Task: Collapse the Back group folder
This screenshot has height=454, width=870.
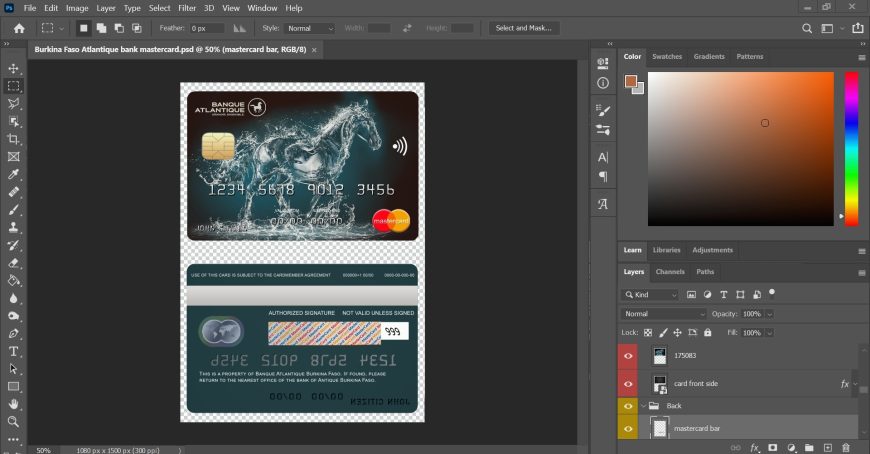Action: (x=644, y=406)
